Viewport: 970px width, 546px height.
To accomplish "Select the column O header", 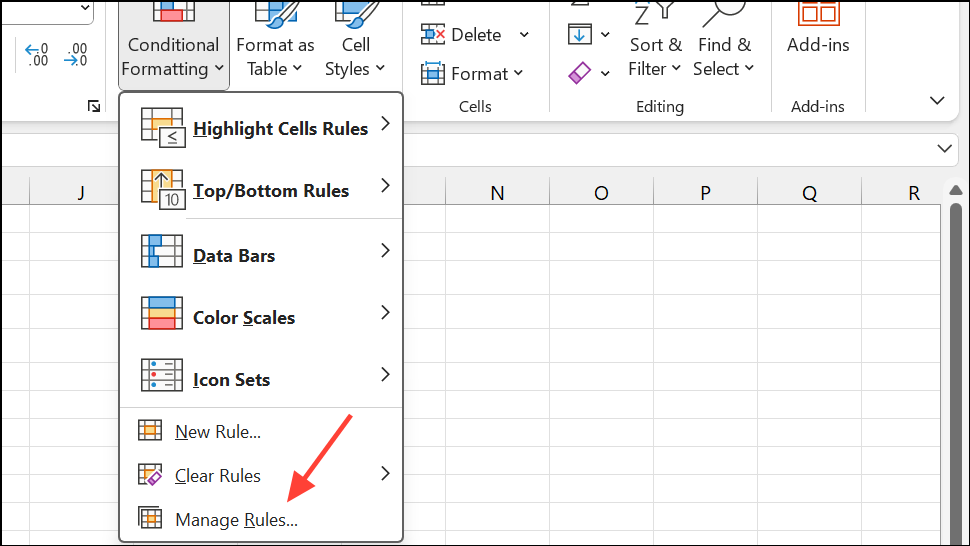I will (x=601, y=193).
